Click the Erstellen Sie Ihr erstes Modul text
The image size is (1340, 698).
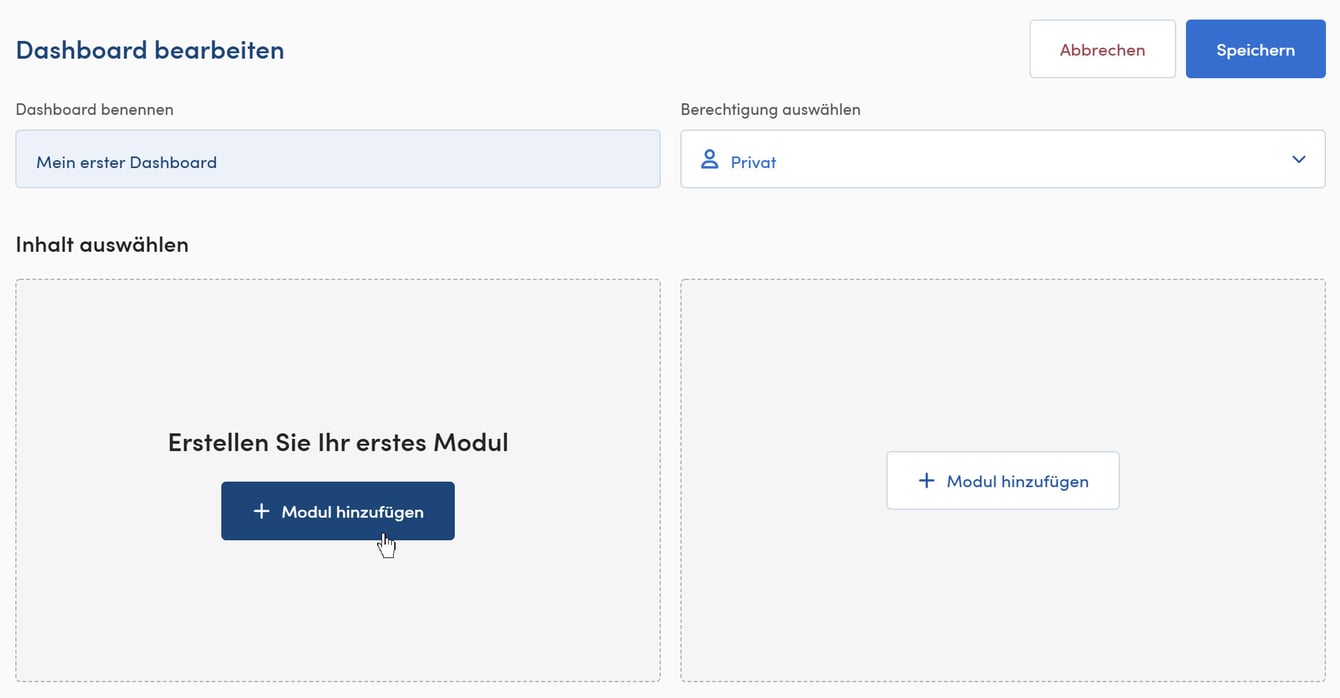pos(337,441)
